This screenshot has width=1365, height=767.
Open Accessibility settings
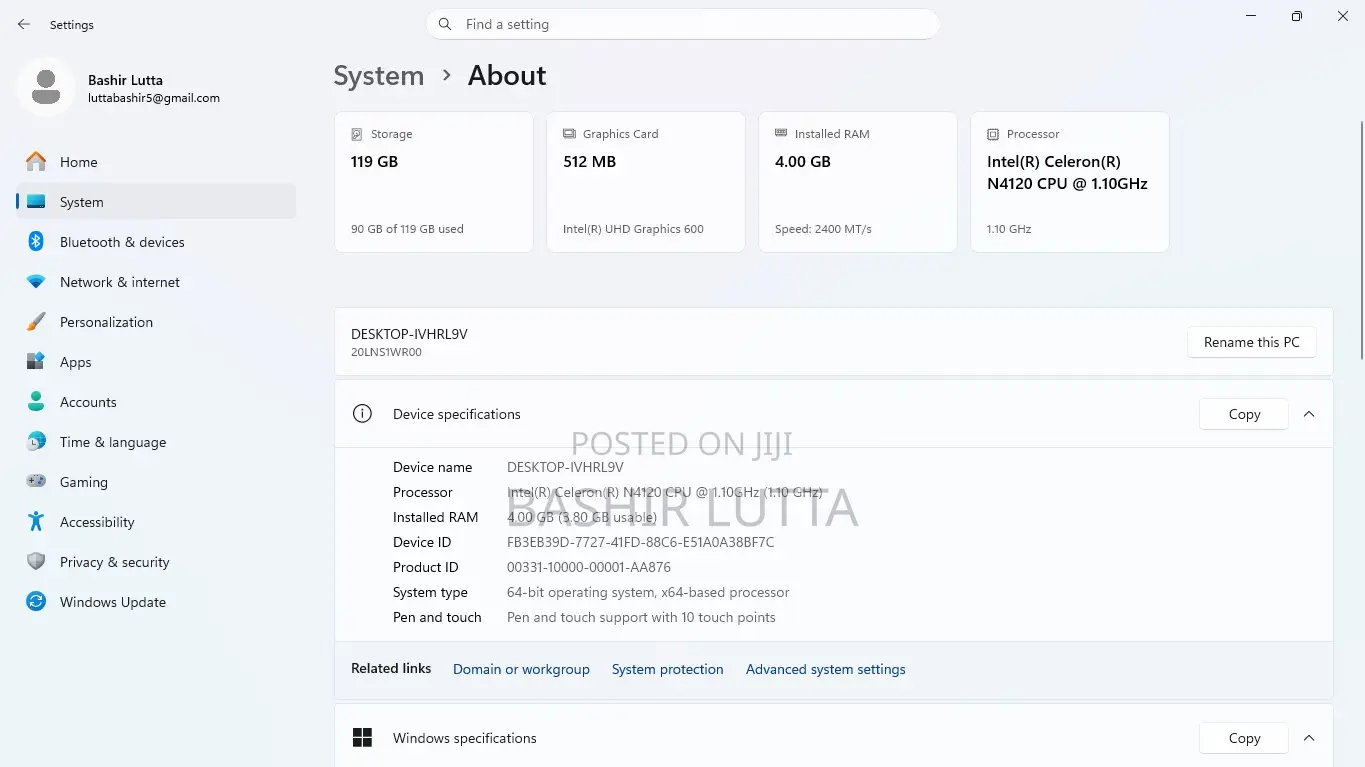point(156,522)
